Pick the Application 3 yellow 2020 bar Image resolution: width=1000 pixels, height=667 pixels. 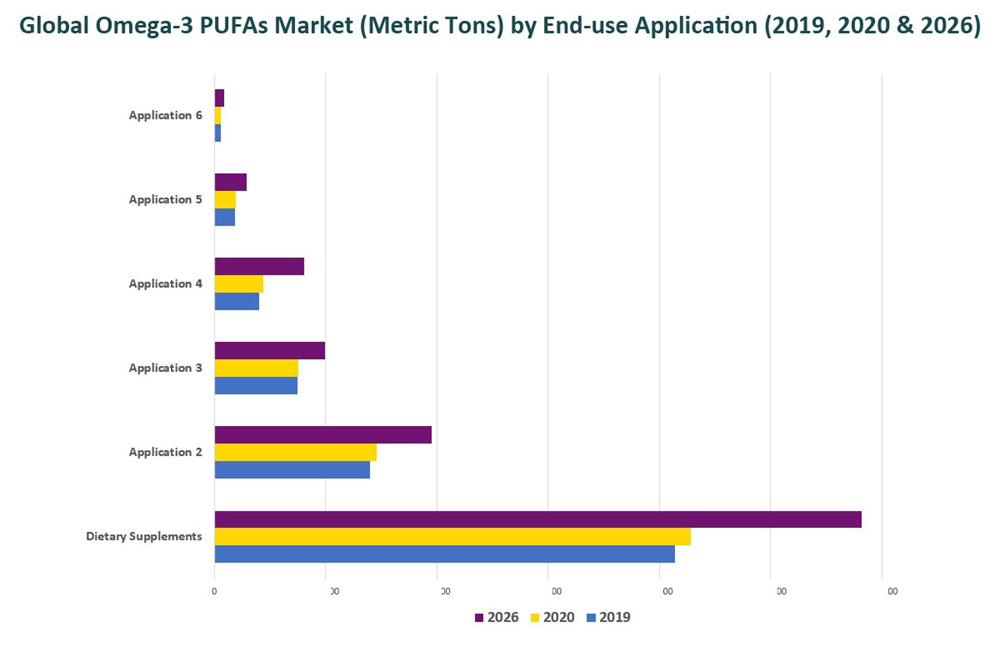click(x=256, y=368)
